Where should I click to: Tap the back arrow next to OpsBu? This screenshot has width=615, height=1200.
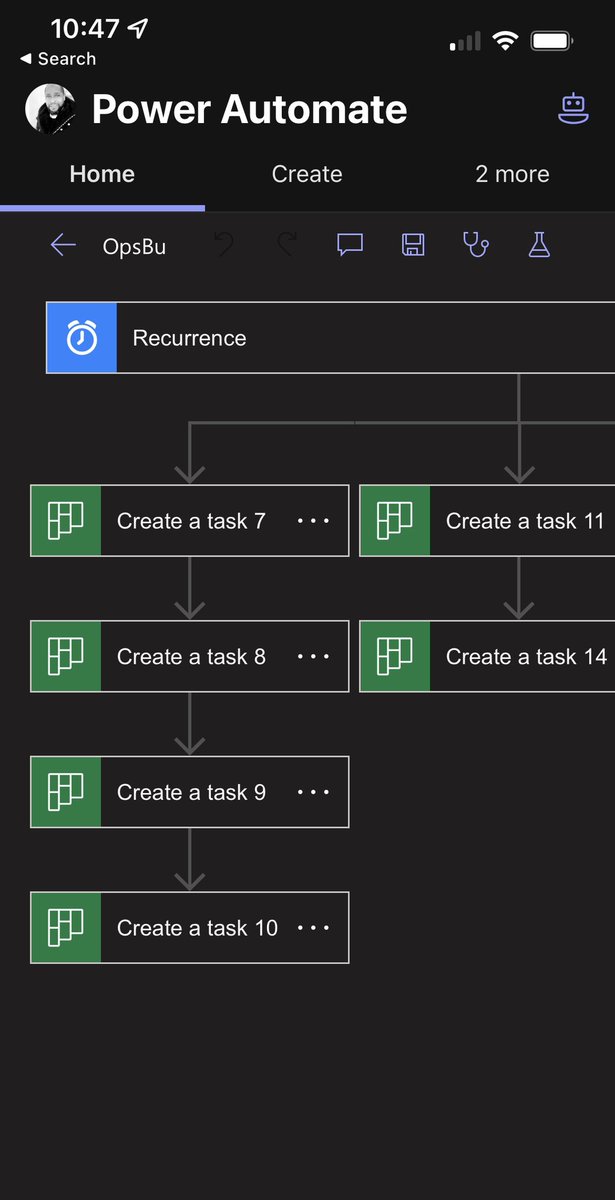(63, 245)
